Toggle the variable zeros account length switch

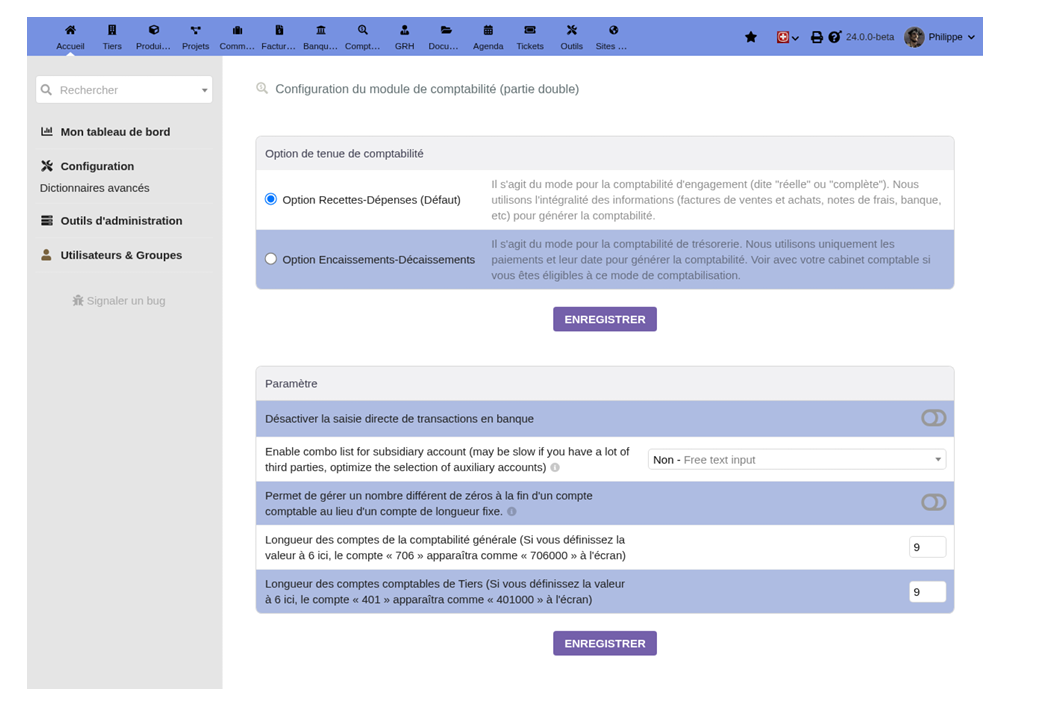[x=934, y=503]
